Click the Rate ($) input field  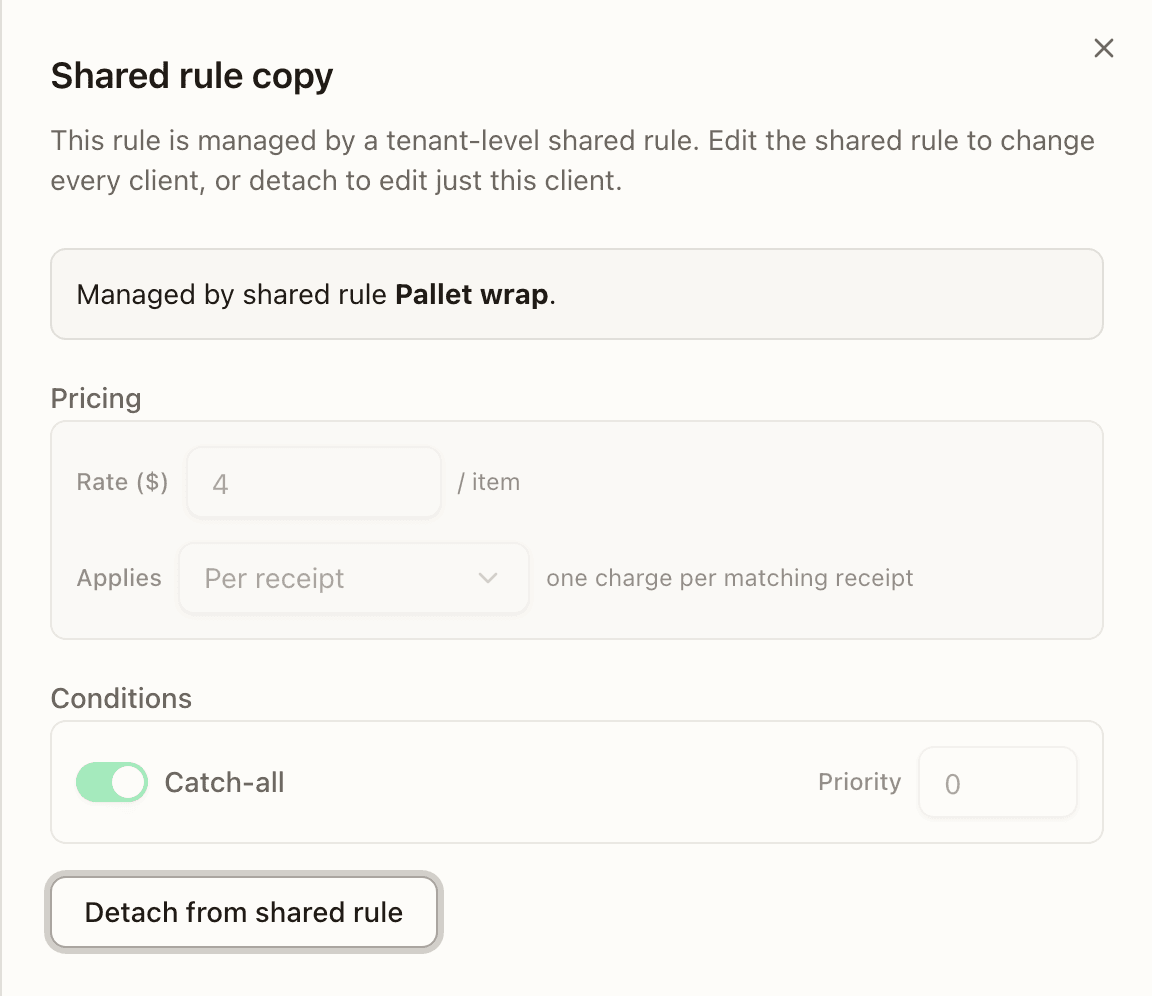(314, 483)
